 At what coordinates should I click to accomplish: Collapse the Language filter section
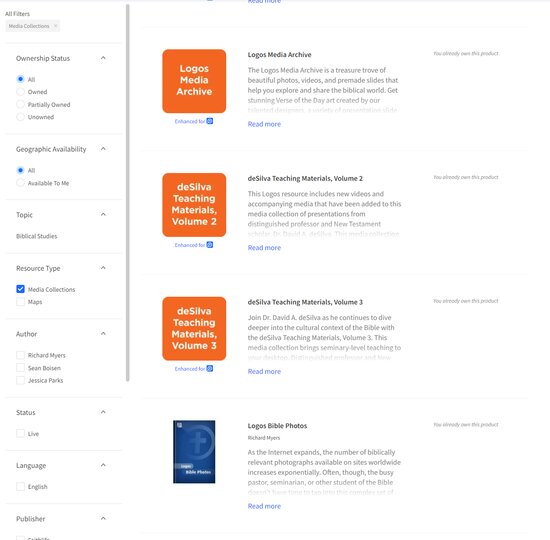[103, 465]
